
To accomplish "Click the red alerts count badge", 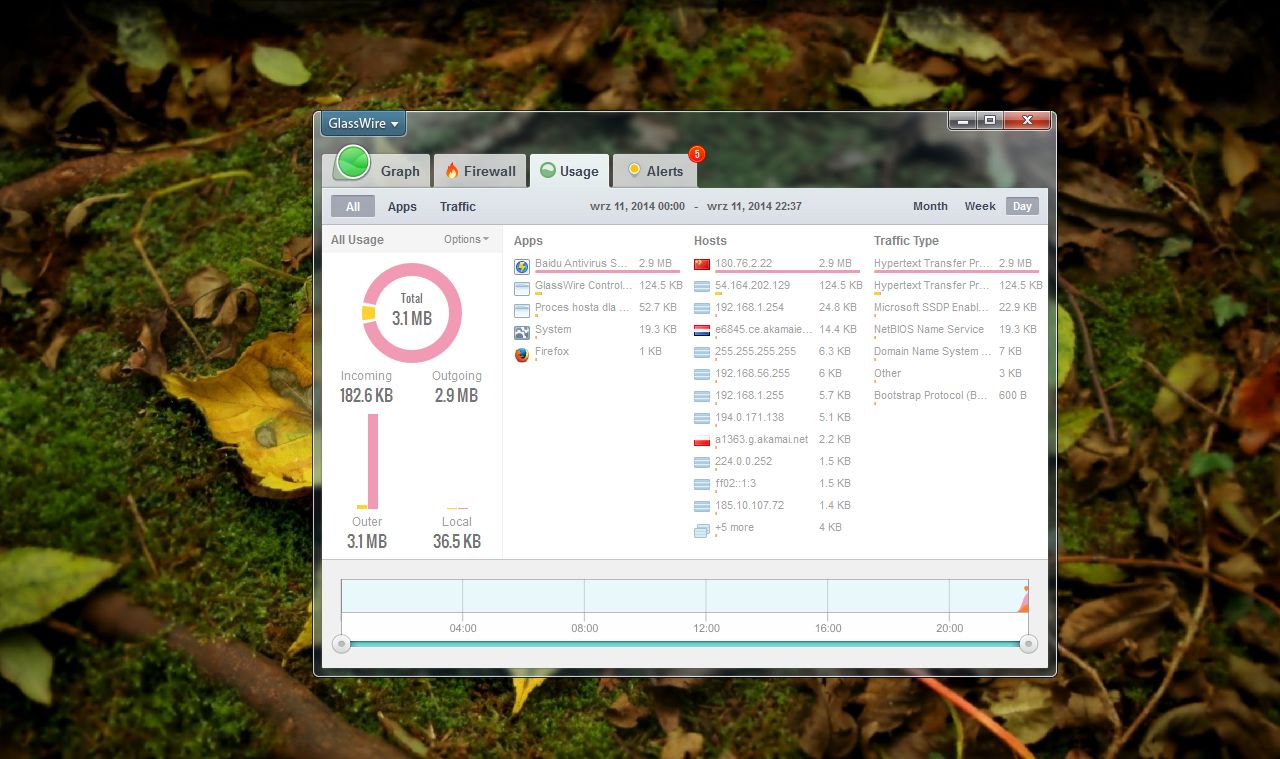I will click(x=697, y=154).
